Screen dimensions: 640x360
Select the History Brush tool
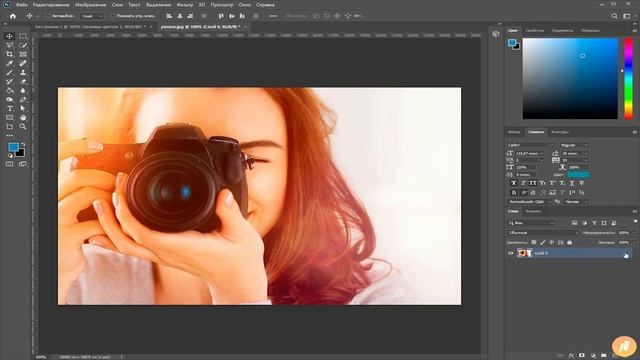[9, 81]
